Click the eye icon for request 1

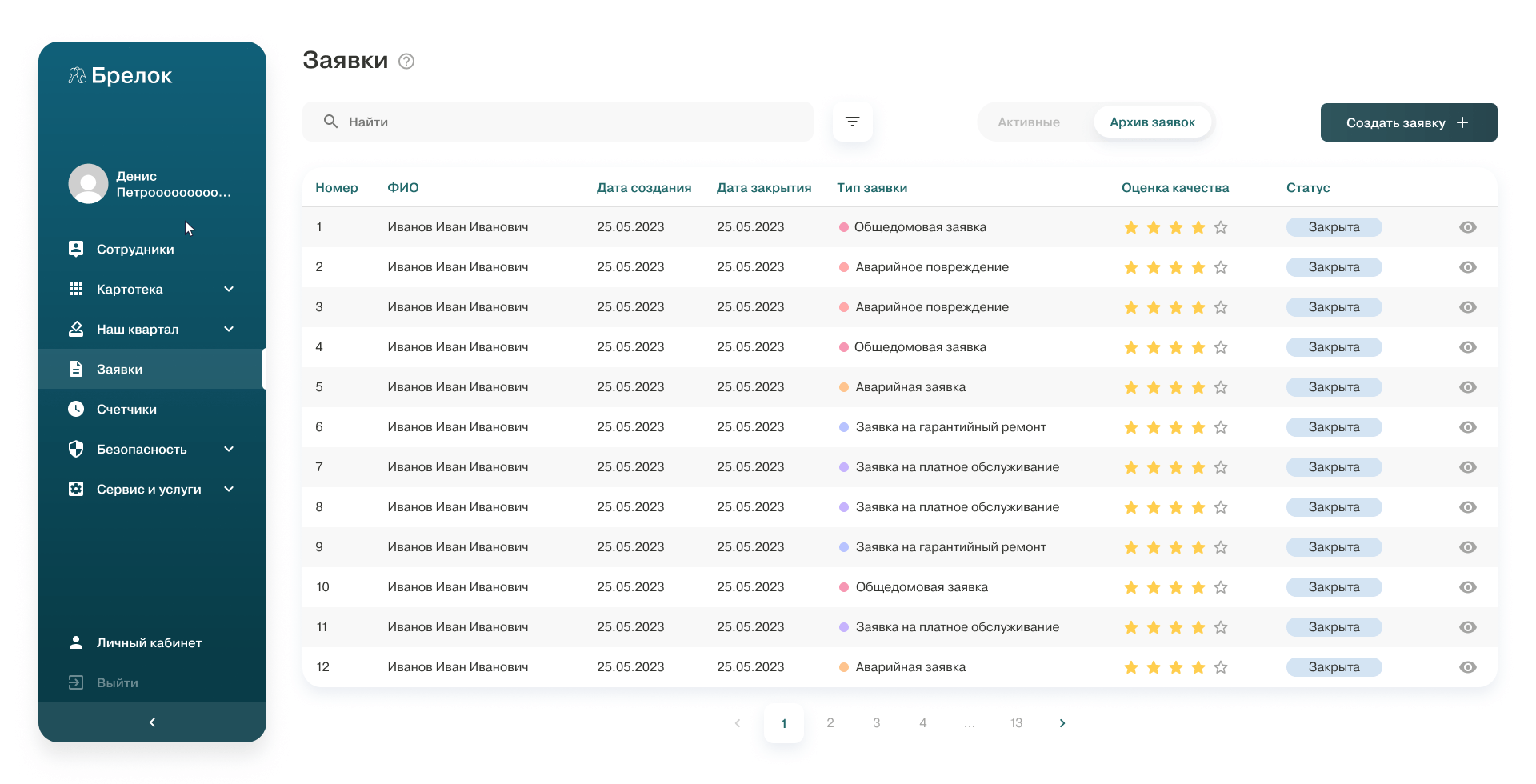point(1467,227)
